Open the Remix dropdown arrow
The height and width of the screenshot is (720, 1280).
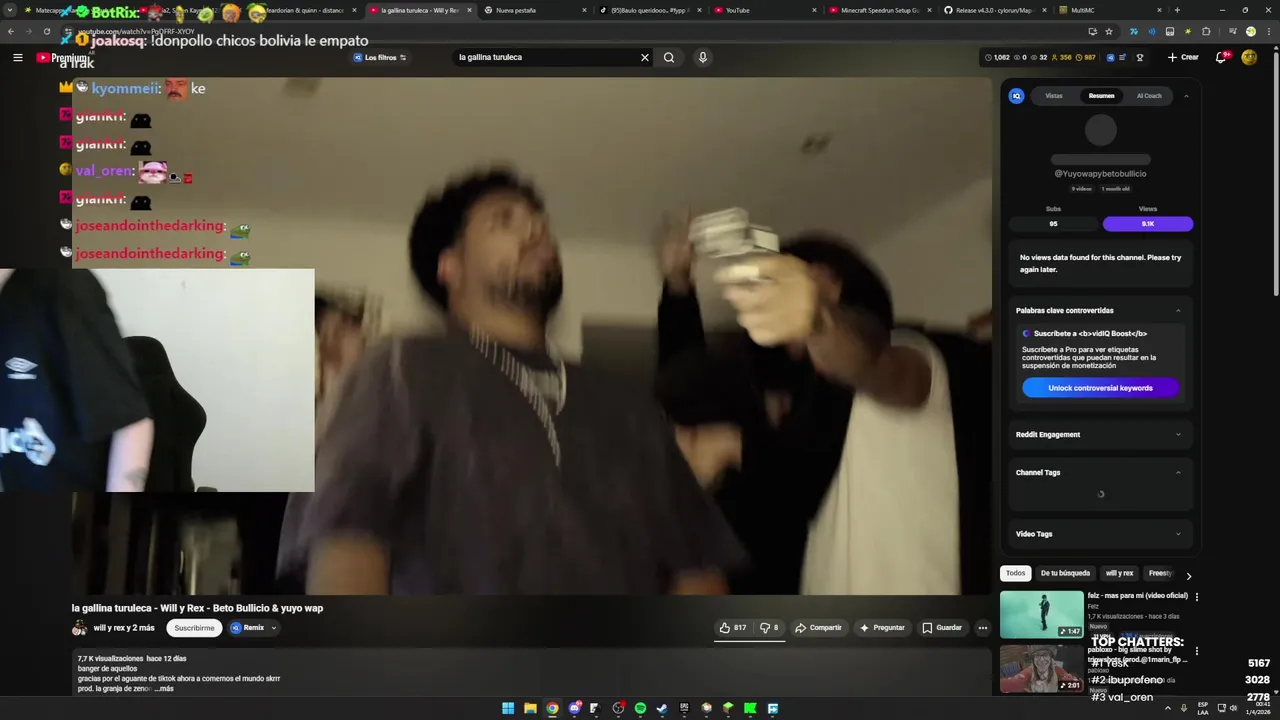click(x=274, y=628)
